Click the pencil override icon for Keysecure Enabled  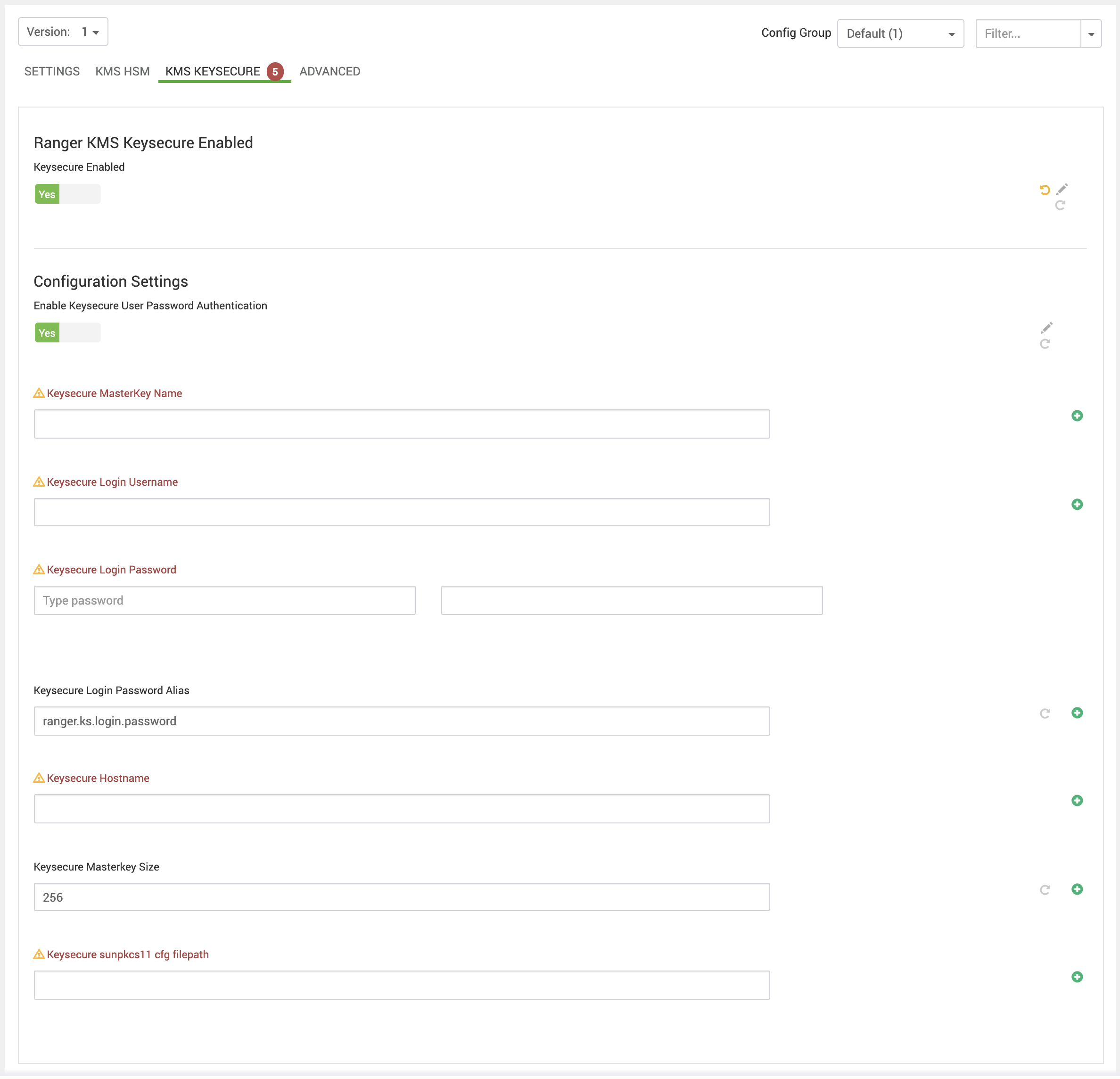[1062, 189]
